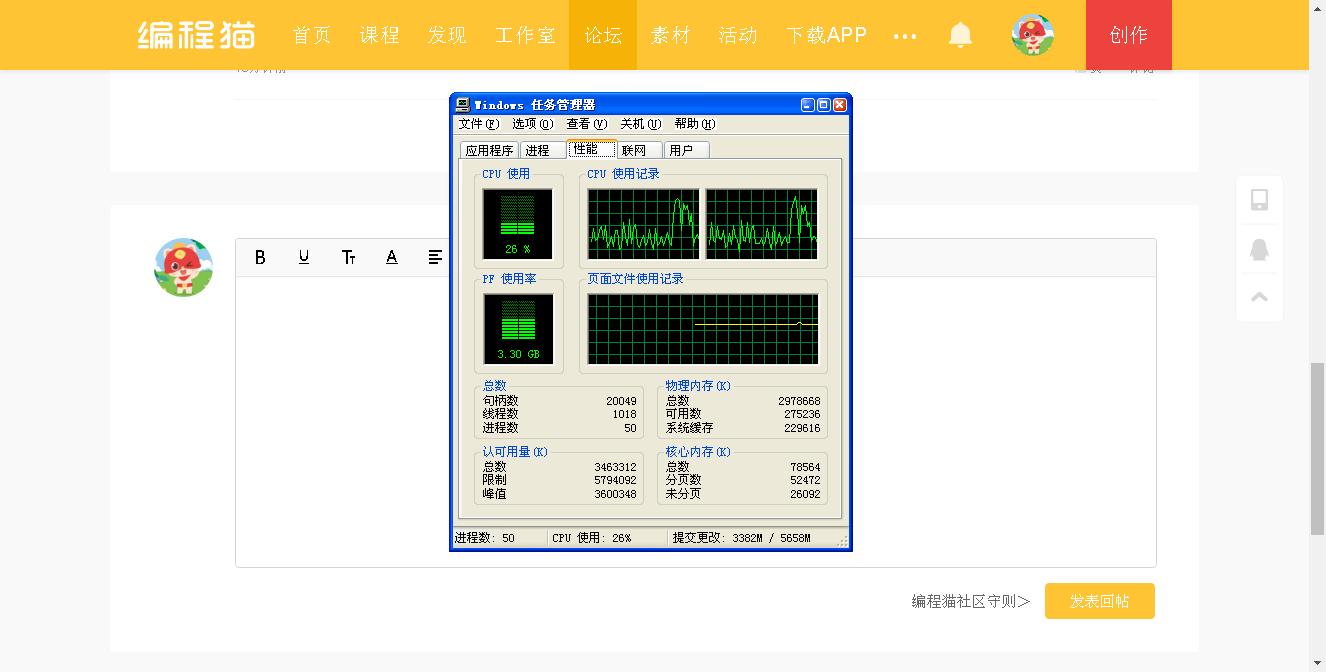This screenshot has height=672, width=1326.
Task: Click the Task Manager title bar text
Action: (534, 105)
